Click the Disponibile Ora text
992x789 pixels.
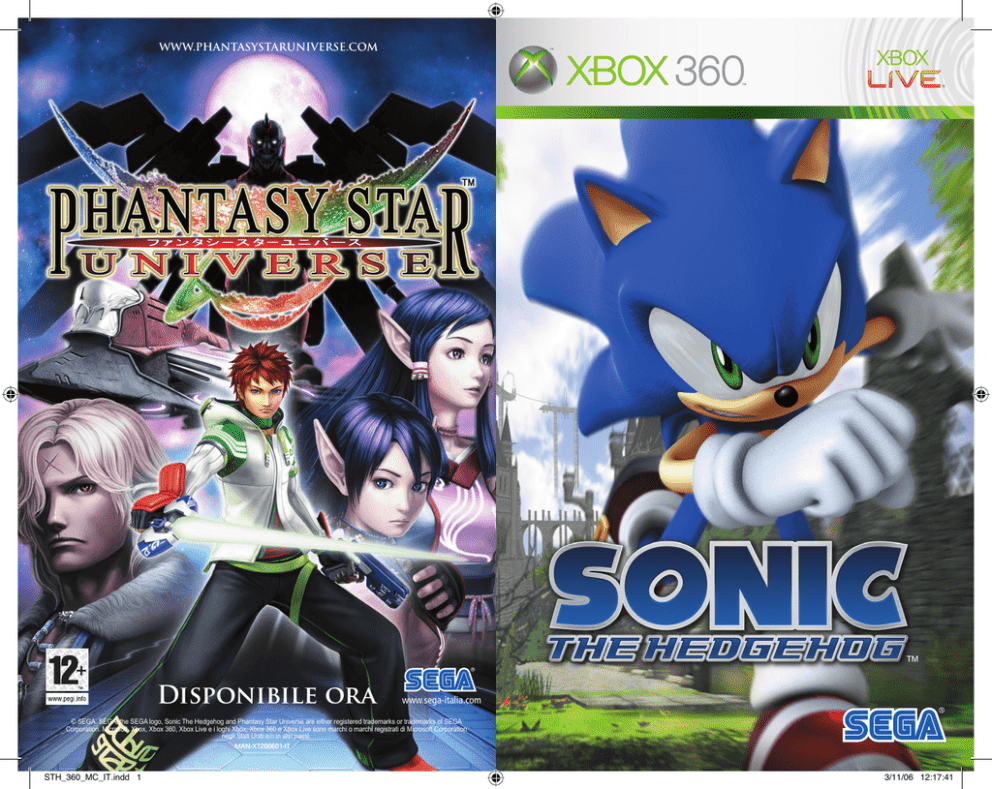[267, 695]
